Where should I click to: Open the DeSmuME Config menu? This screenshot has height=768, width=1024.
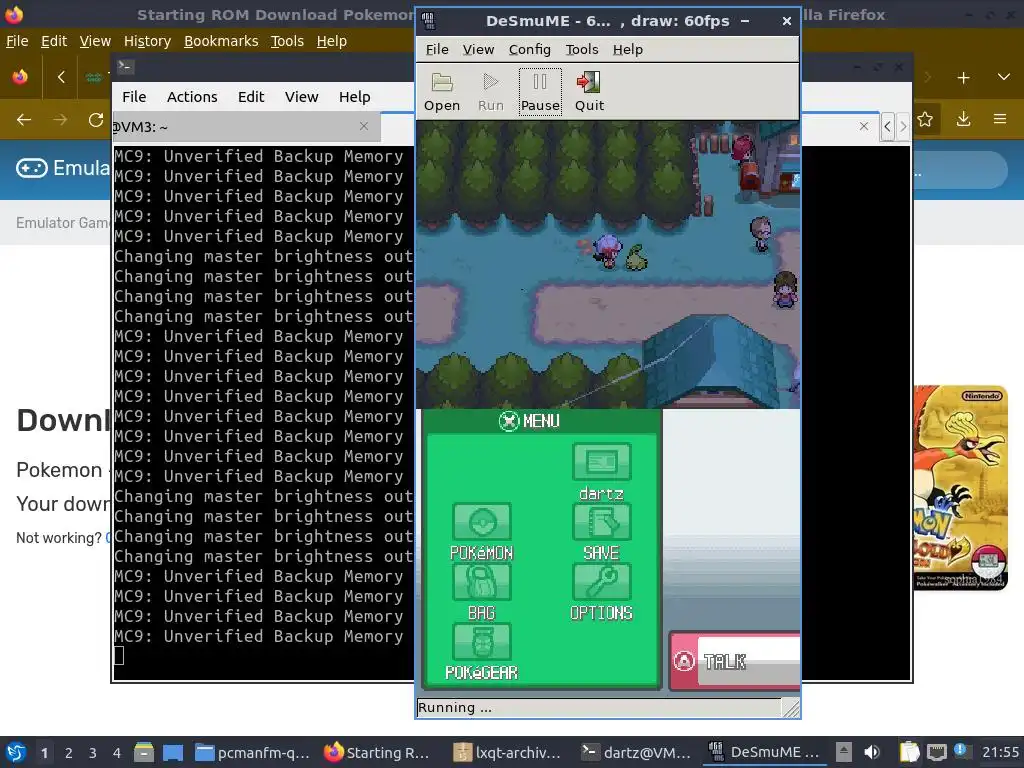529,50
